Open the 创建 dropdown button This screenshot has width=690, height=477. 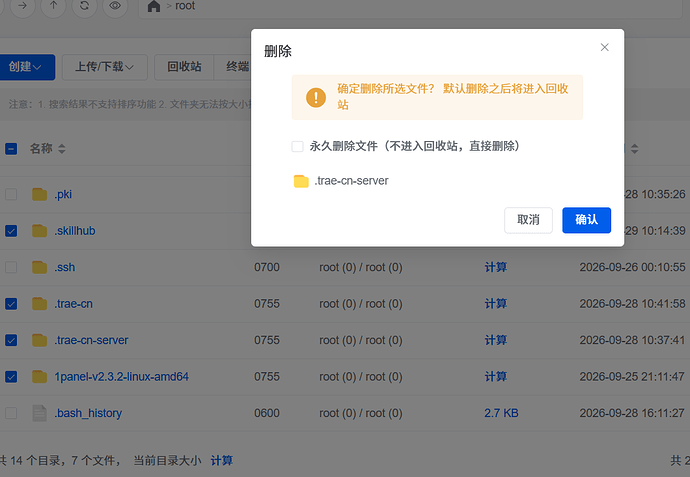pyautogui.click(x=25, y=67)
